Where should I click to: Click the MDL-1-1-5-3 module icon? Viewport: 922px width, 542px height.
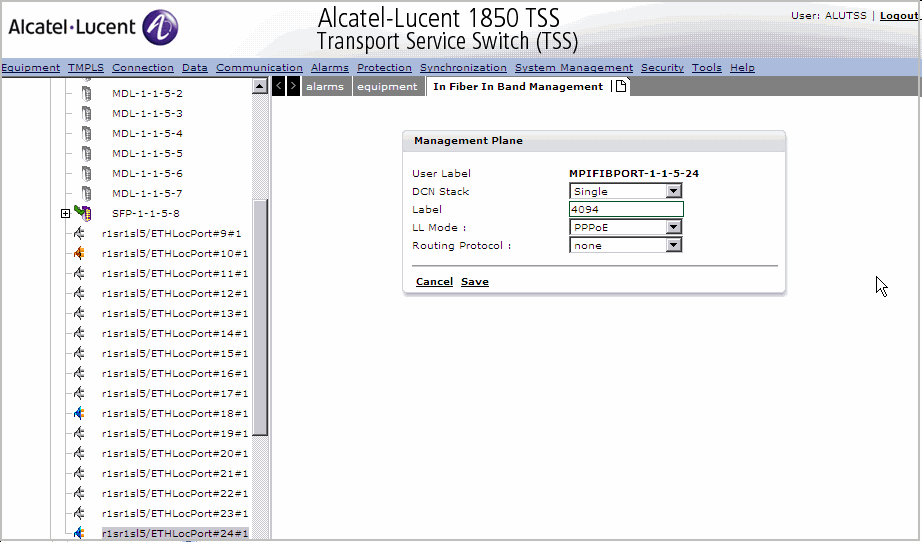coord(86,113)
